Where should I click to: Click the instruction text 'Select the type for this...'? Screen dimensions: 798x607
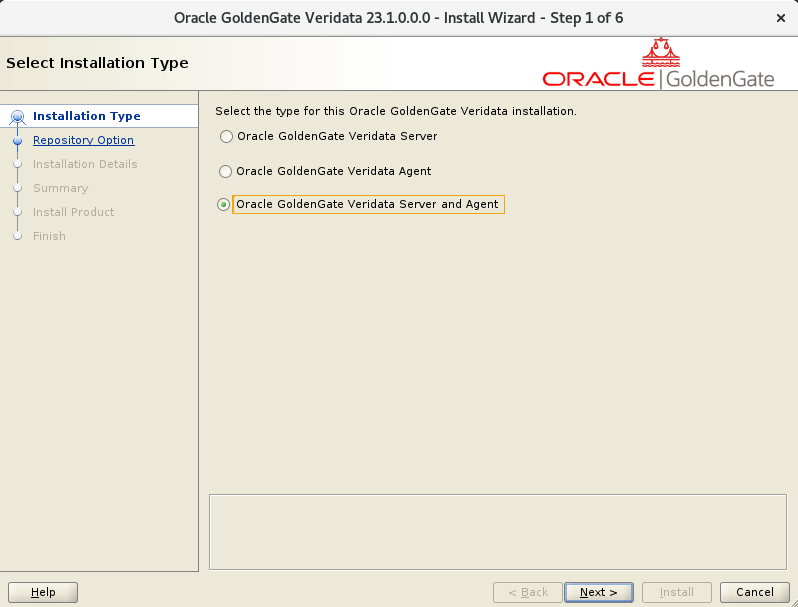(x=396, y=111)
